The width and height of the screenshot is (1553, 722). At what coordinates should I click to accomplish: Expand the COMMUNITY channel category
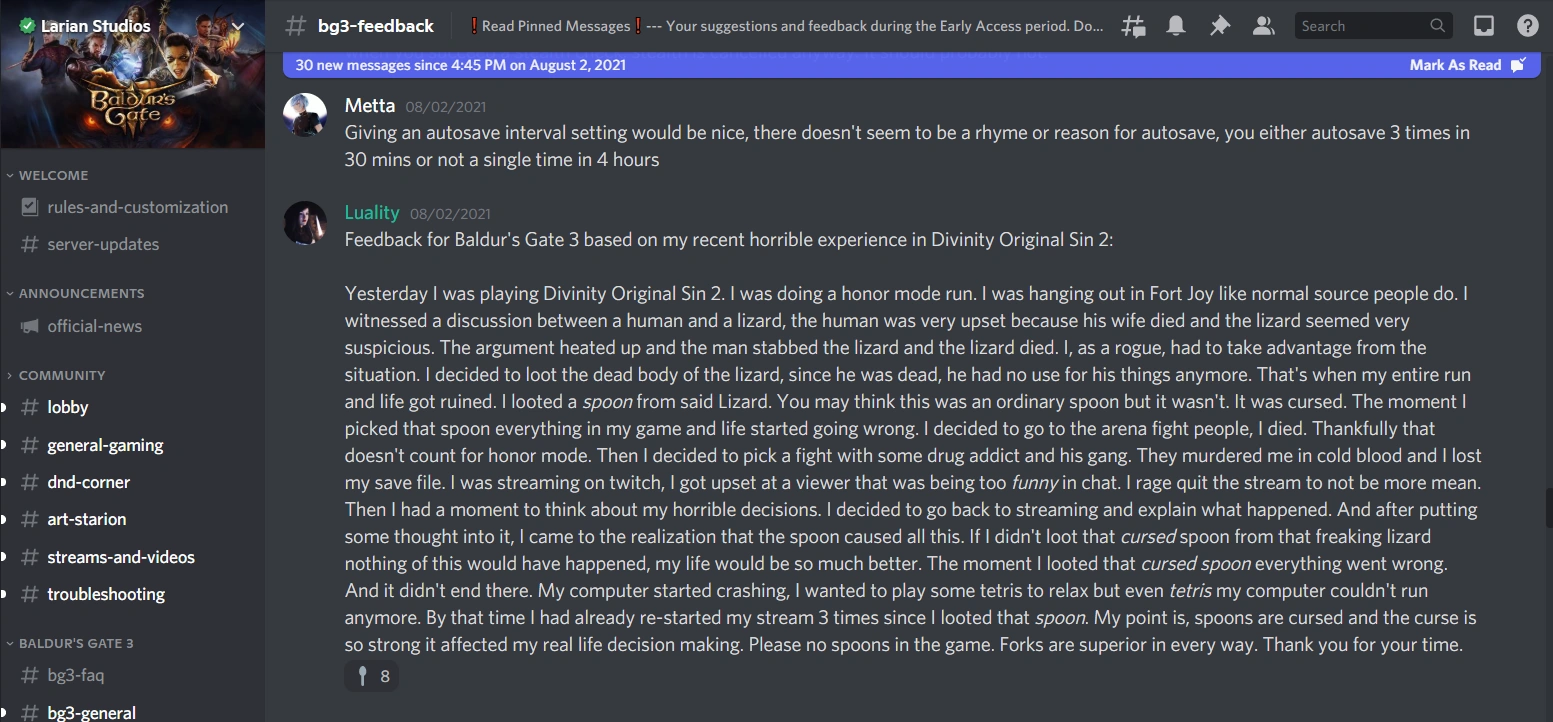pos(61,375)
